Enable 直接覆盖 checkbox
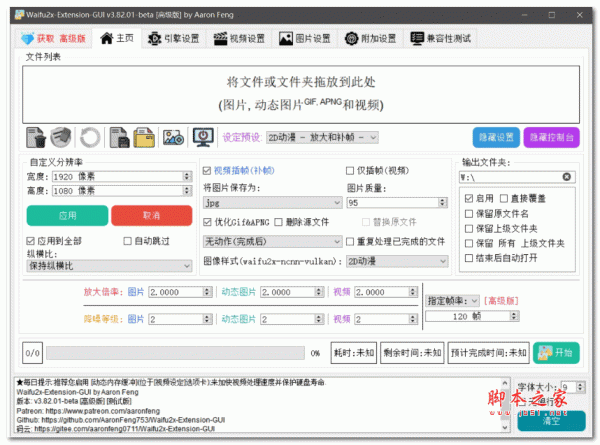Image resolution: width=600 pixels, height=445 pixels. 504,198
